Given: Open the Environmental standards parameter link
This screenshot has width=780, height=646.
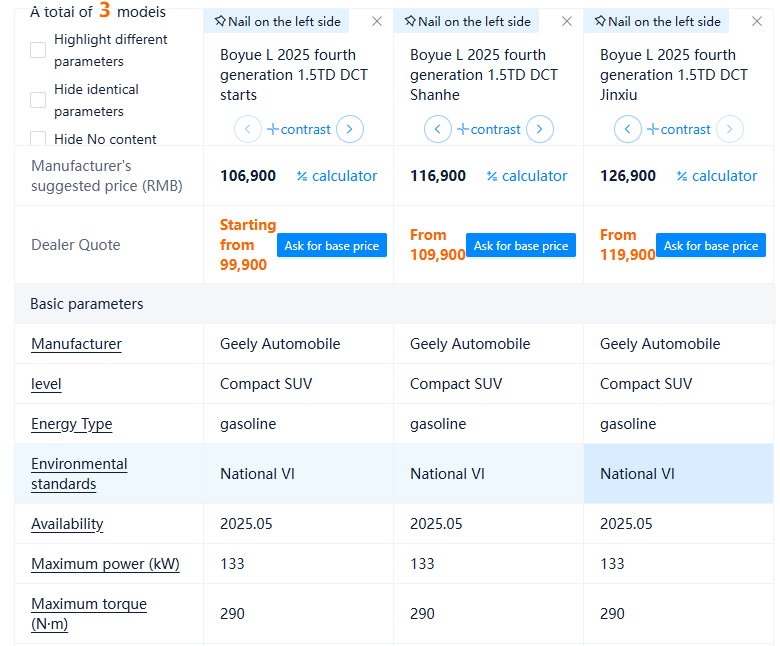Looking at the screenshot, I should [x=79, y=474].
